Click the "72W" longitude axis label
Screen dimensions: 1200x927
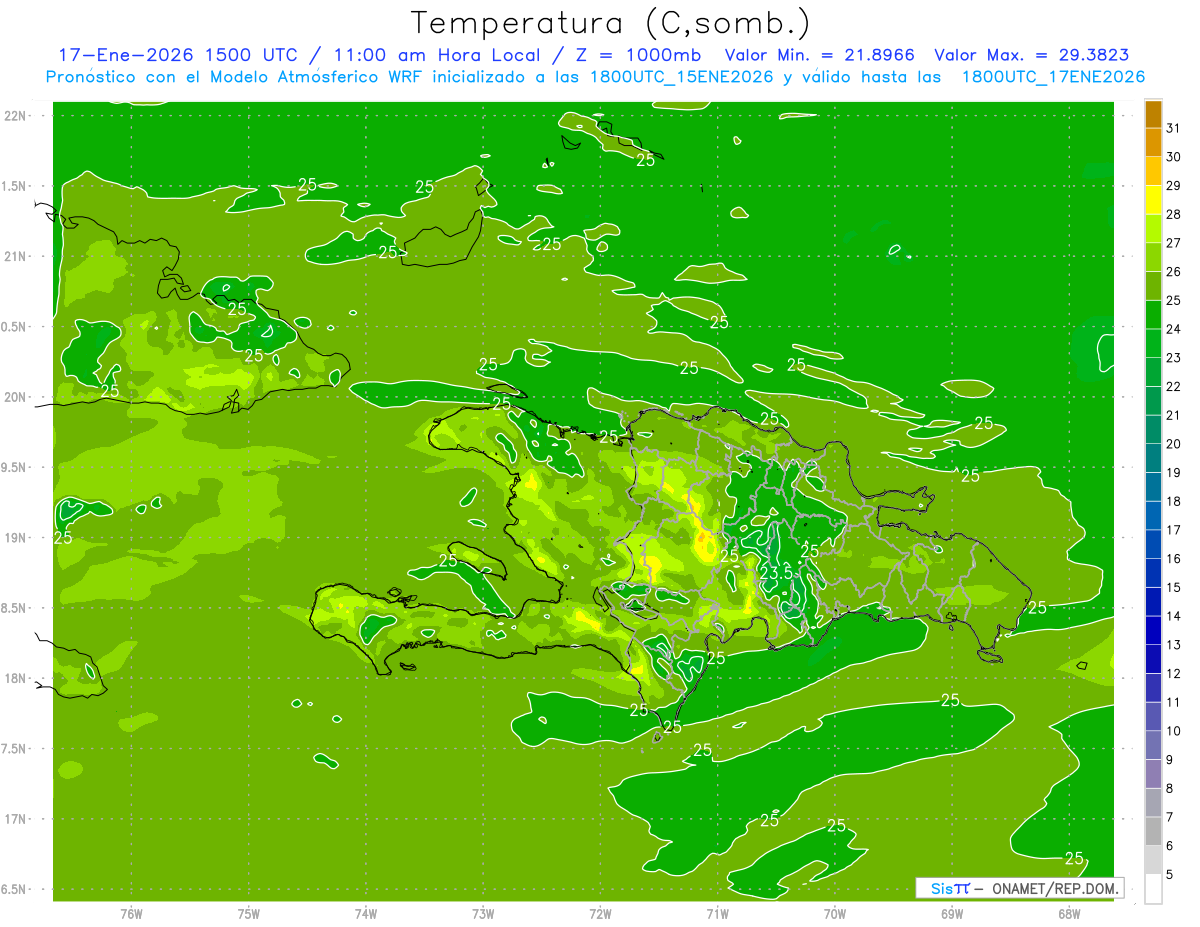coord(600,913)
